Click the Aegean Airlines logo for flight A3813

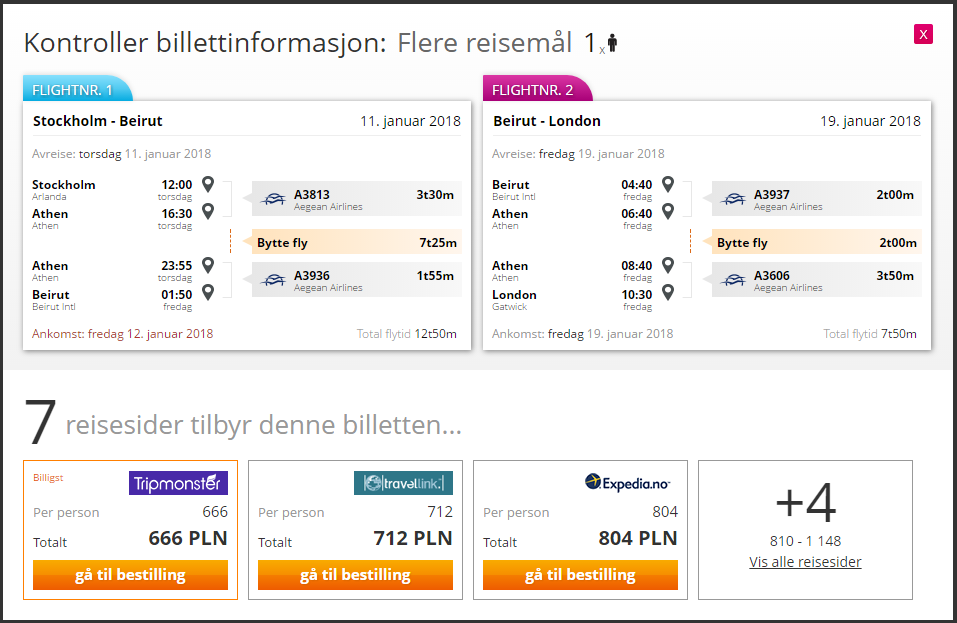pos(273,199)
